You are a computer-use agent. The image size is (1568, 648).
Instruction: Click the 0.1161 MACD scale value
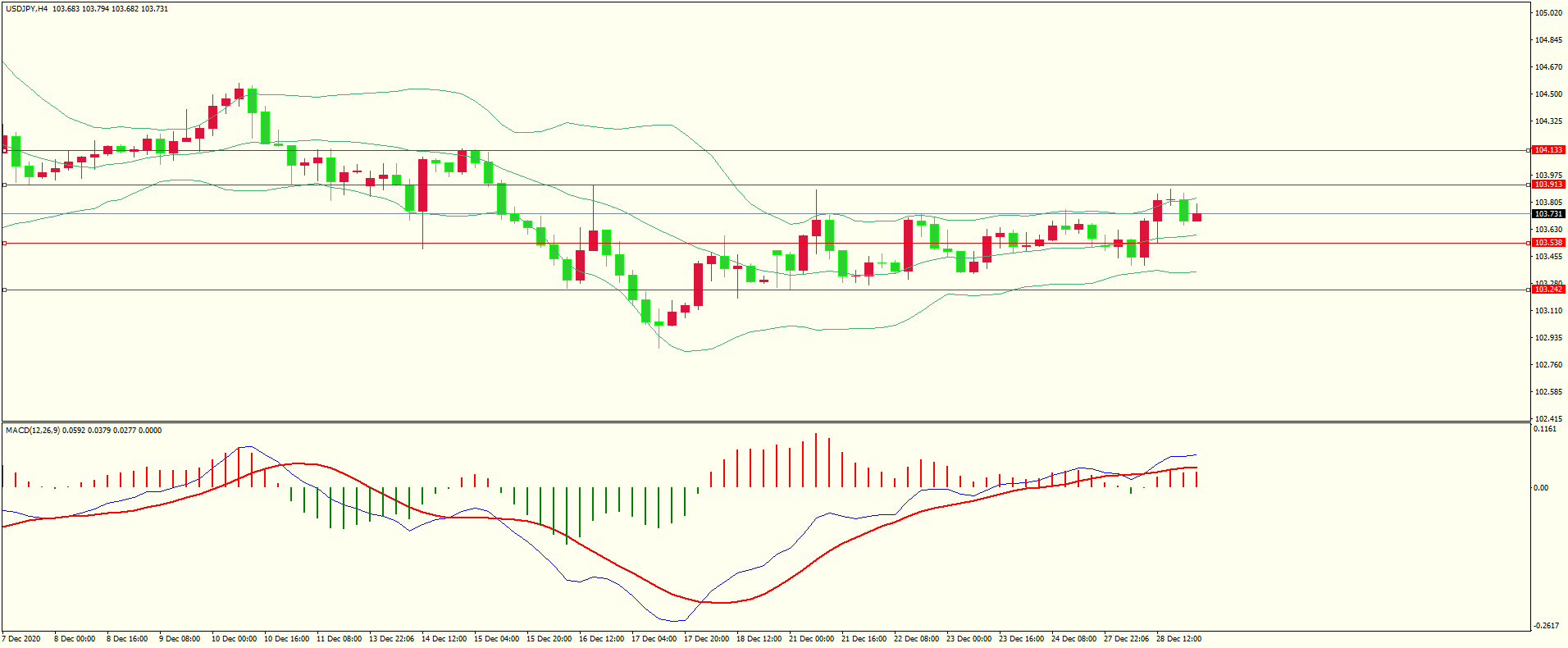point(1544,429)
